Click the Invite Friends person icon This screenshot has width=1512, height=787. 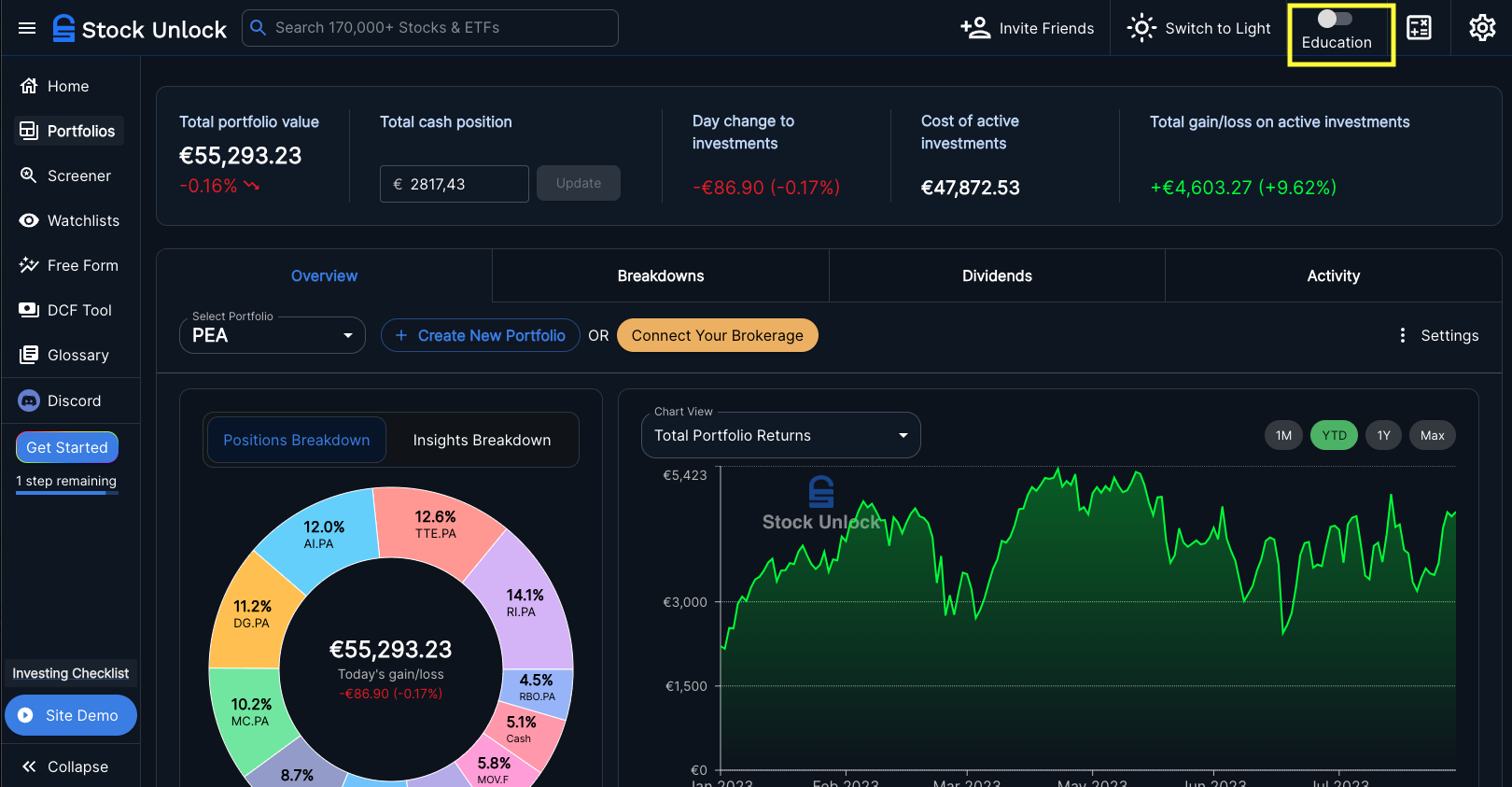[x=975, y=28]
